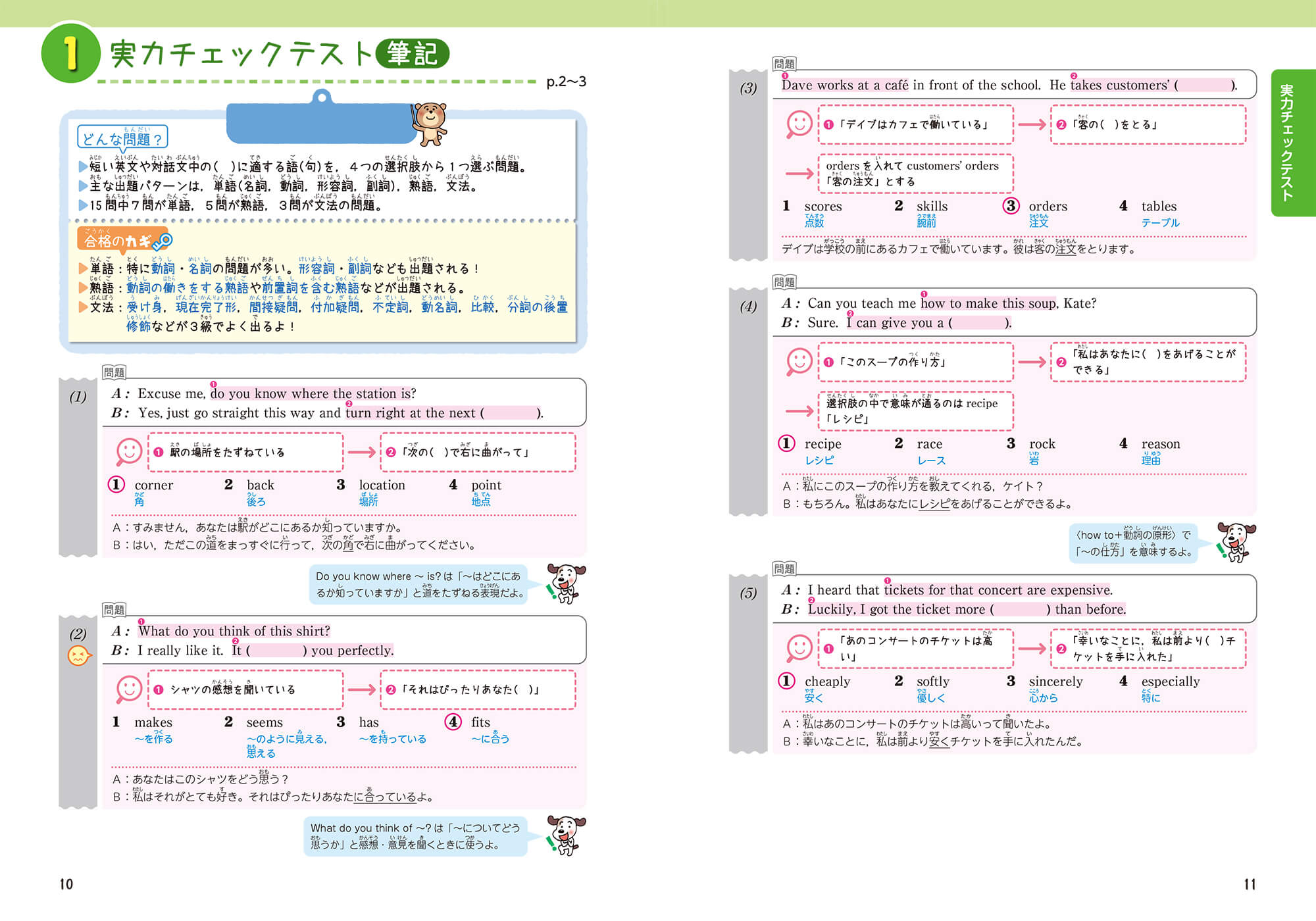Select circled answer 1 recipe
This screenshot has width=1316, height=921.
[810, 443]
